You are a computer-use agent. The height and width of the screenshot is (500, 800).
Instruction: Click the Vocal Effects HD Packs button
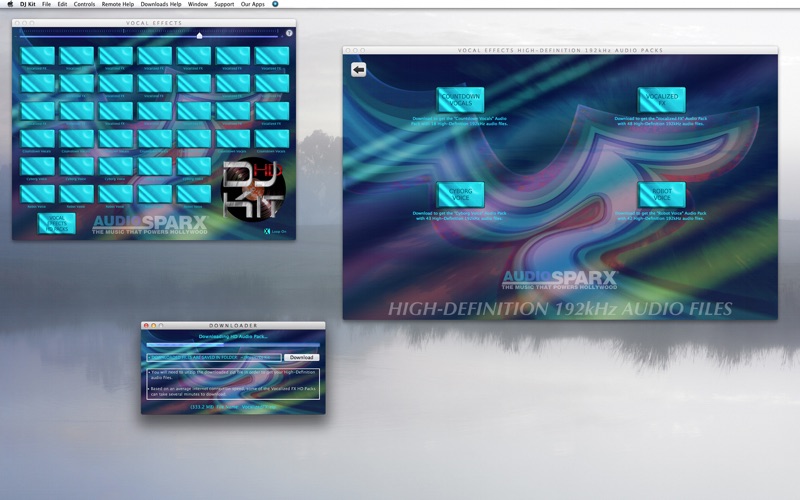57,223
